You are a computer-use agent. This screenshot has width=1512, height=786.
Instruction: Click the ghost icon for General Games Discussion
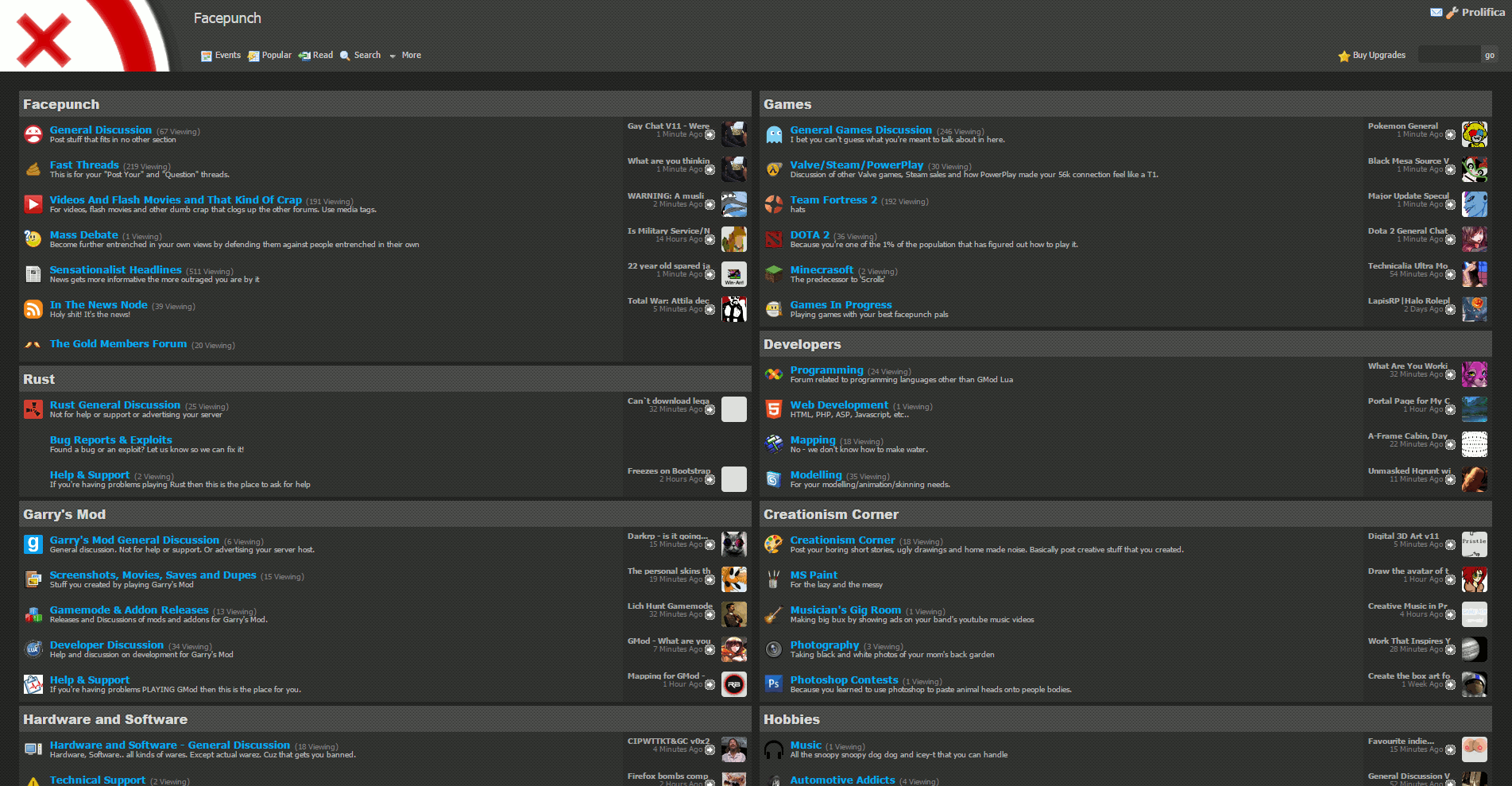point(774,134)
